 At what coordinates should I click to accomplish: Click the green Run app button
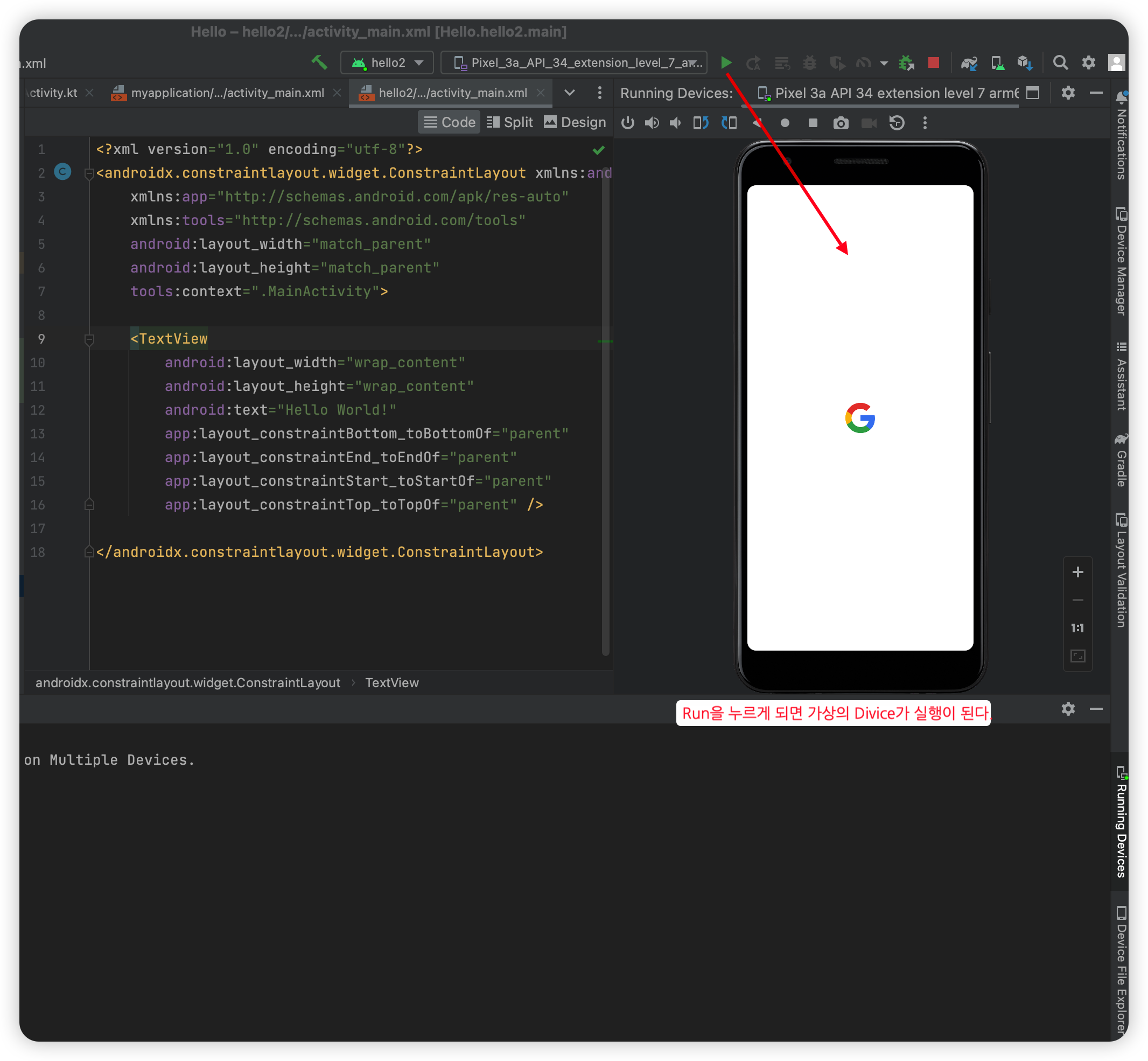click(726, 62)
